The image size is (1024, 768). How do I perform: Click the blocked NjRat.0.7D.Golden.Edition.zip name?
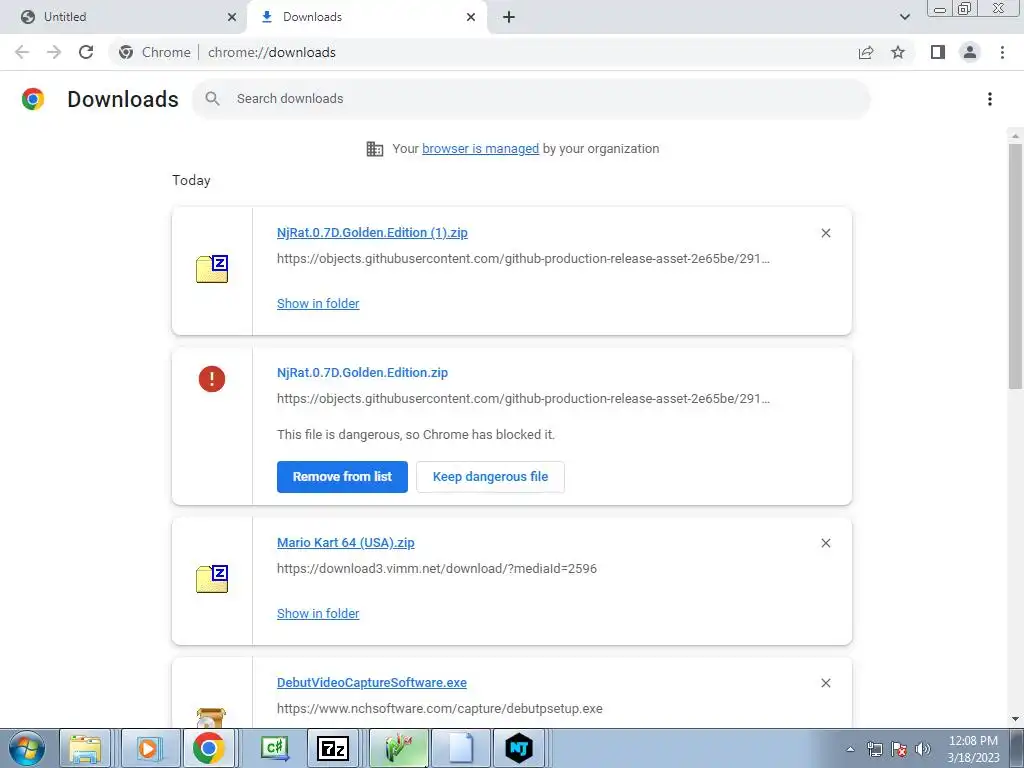(362, 373)
